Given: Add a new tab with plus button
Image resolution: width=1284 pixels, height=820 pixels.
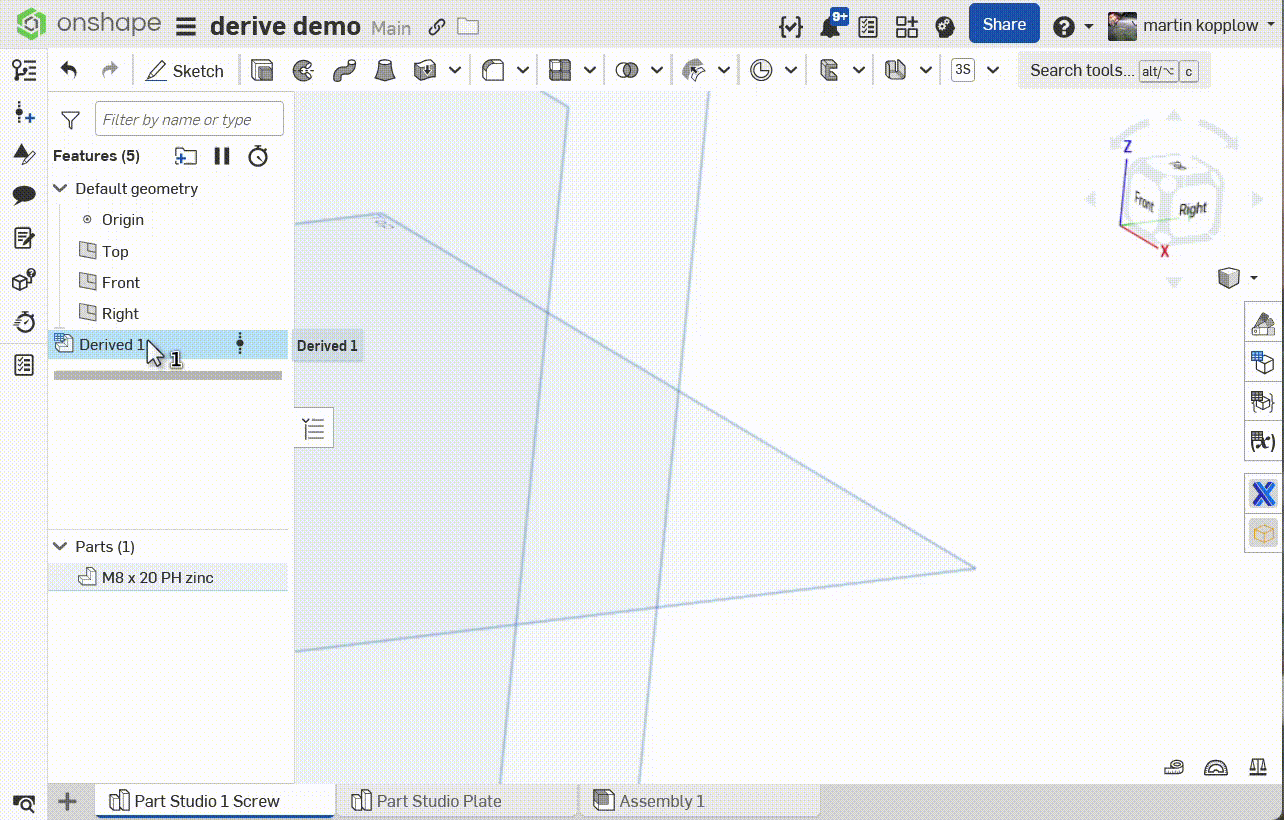Looking at the screenshot, I should click(67, 801).
